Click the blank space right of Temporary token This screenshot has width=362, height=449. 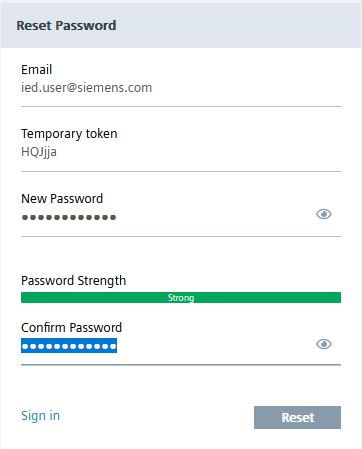pyautogui.click(x=230, y=134)
